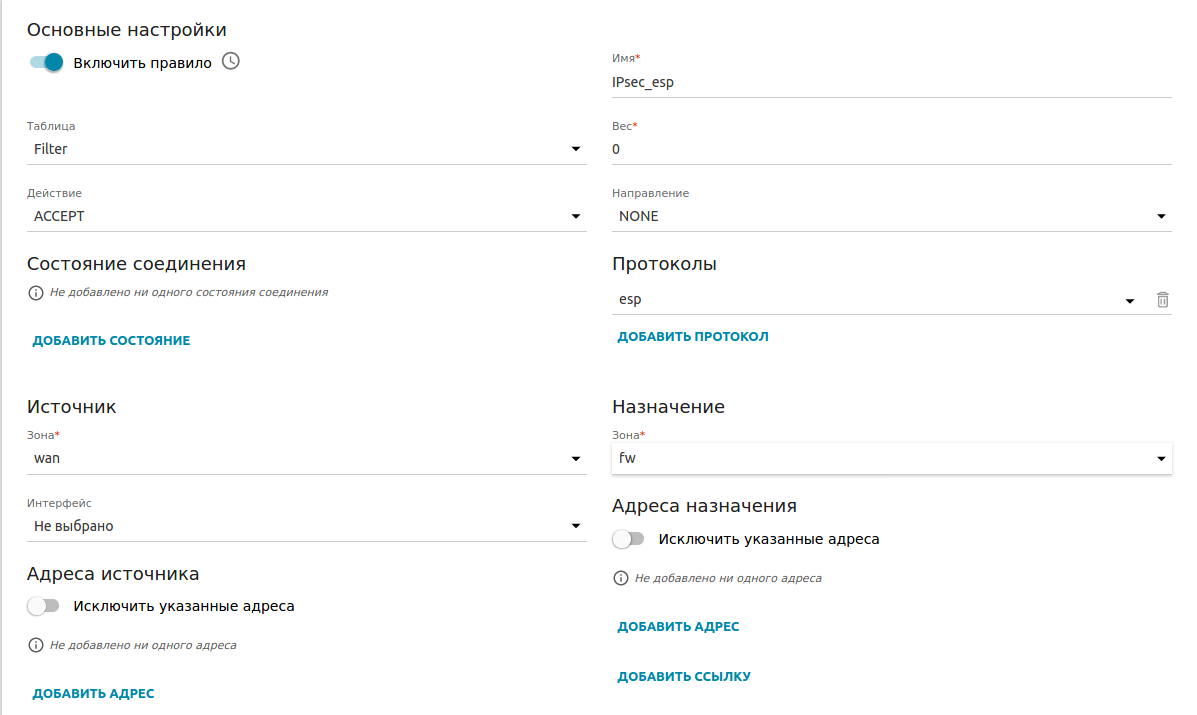Click the Вес input field
Viewport: 1197px width, 715px height.
[890, 149]
